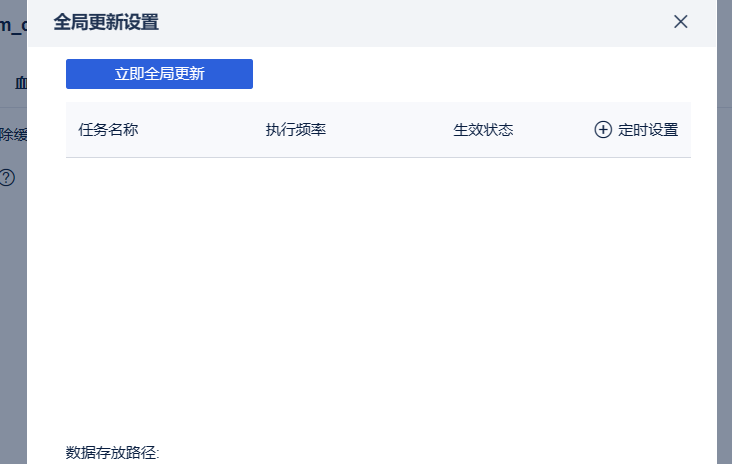Click the 生效状态 column header
This screenshot has width=732, height=464.
(x=483, y=130)
